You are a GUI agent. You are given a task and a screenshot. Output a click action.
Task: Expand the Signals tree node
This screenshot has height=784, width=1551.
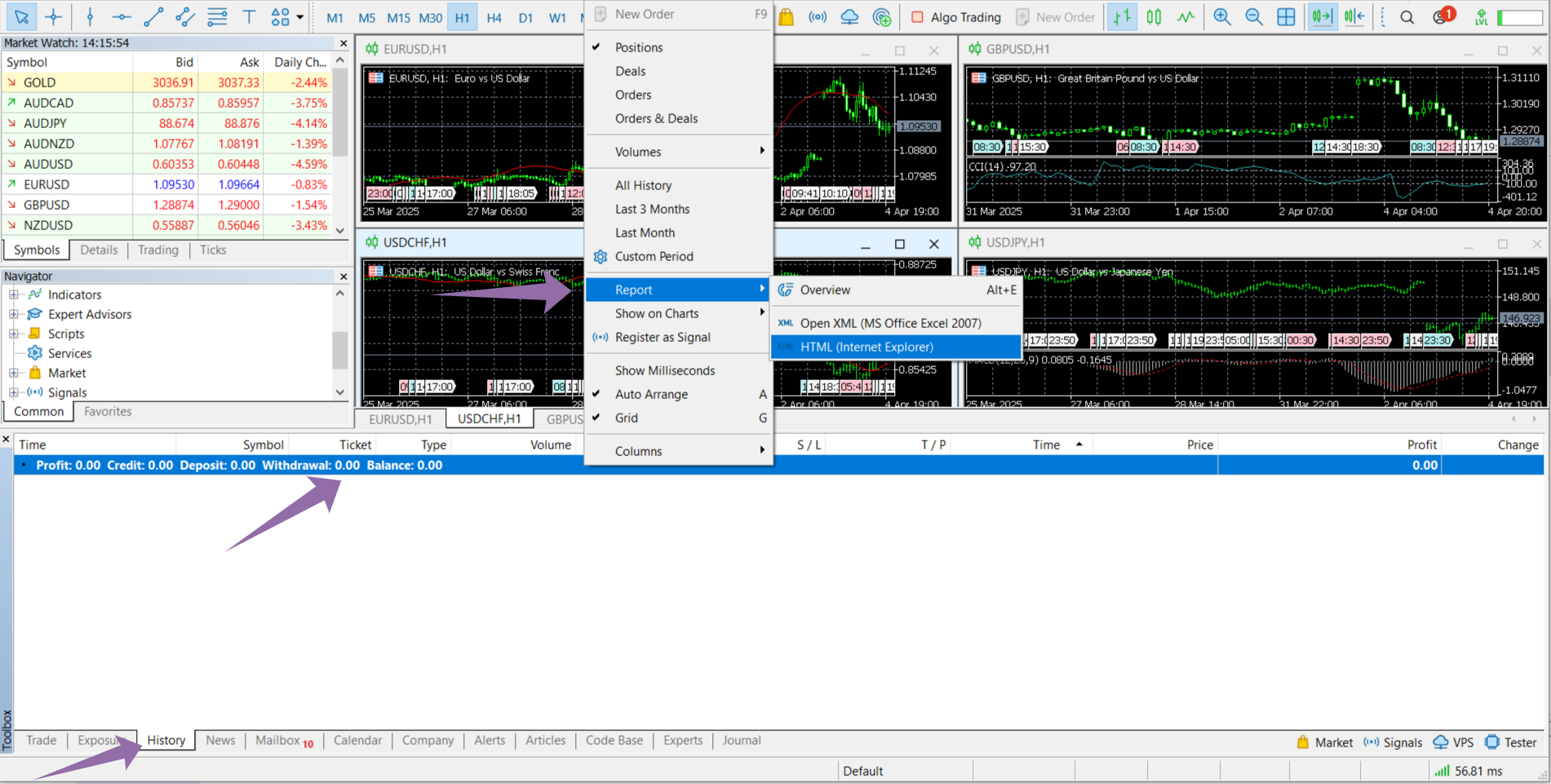[x=13, y=392]
